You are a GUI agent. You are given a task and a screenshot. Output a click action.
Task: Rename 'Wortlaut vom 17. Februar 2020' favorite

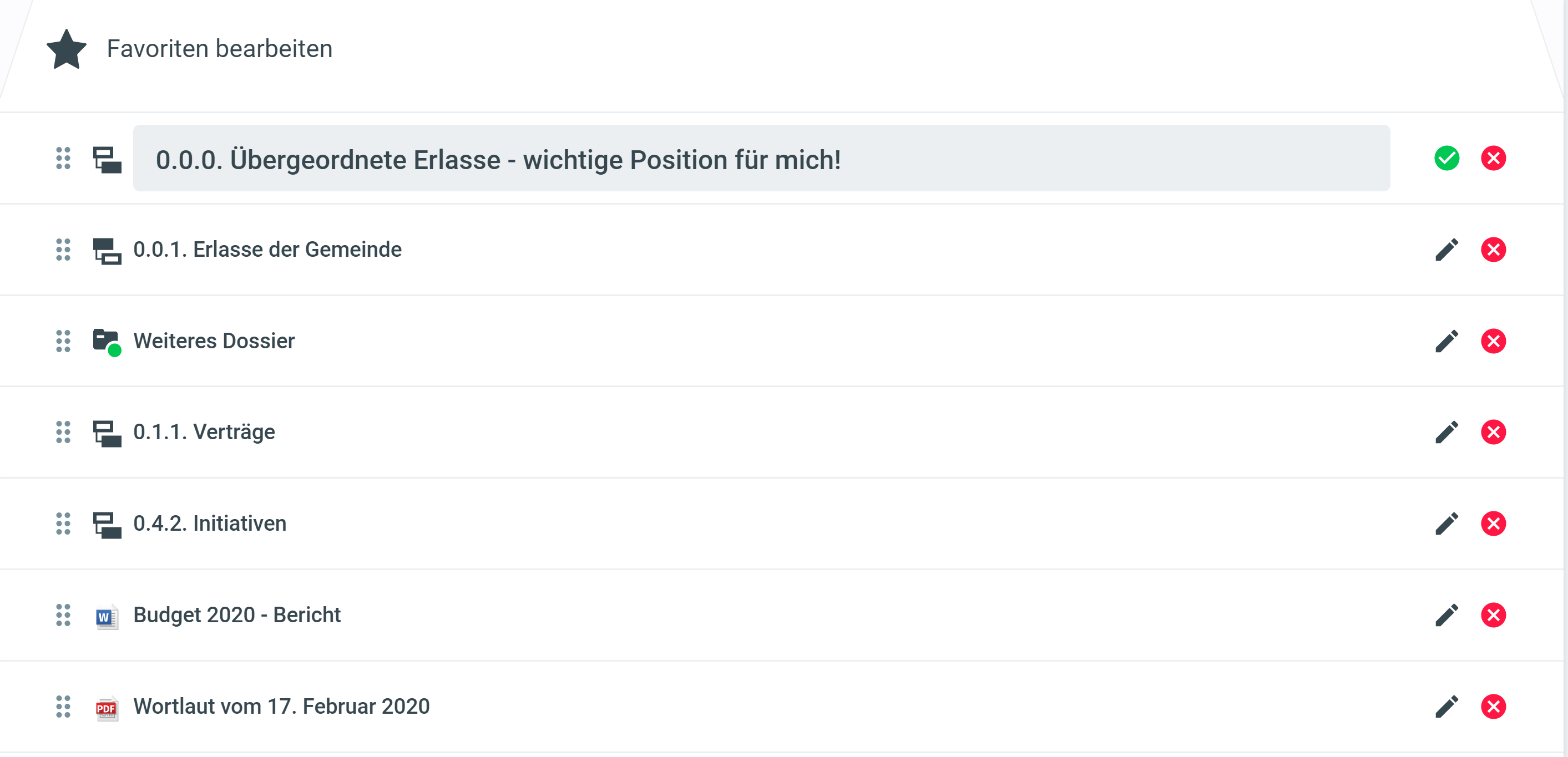(1446, 707)
